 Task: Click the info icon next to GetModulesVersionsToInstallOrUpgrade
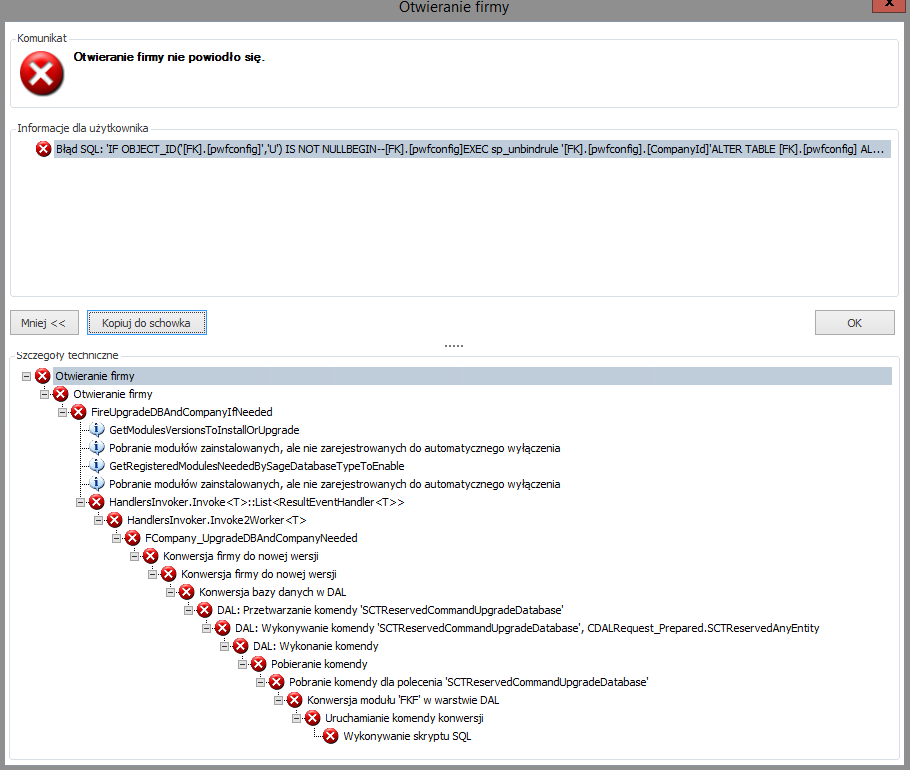click(97, 430)
